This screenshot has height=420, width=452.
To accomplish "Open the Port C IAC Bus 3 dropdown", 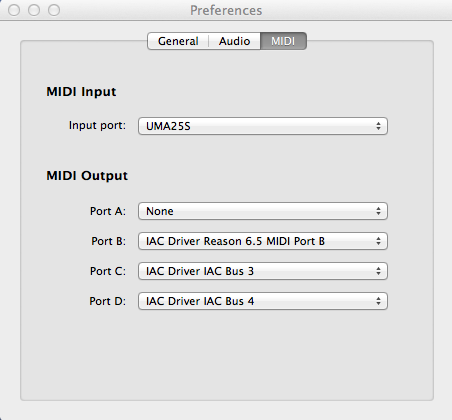I will [x=263, y=271].
